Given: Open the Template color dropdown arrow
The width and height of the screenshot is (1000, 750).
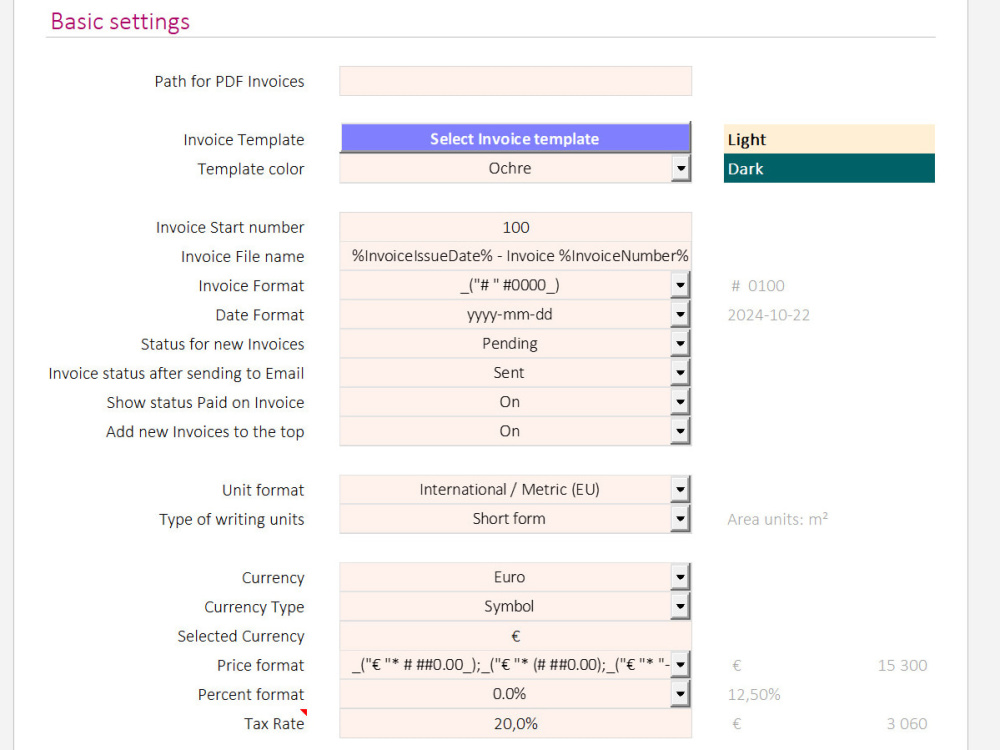Looking at the screenshot, I should [680, 169].
